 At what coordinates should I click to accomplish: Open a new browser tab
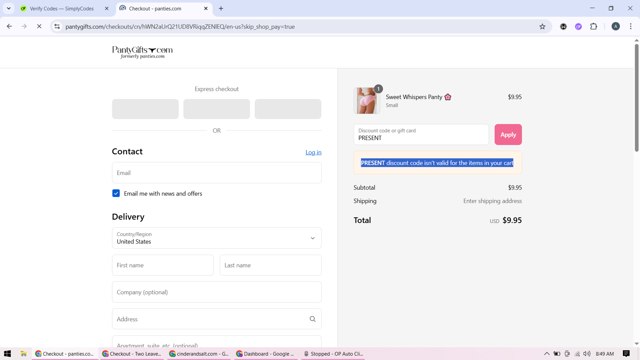[221, 8]
